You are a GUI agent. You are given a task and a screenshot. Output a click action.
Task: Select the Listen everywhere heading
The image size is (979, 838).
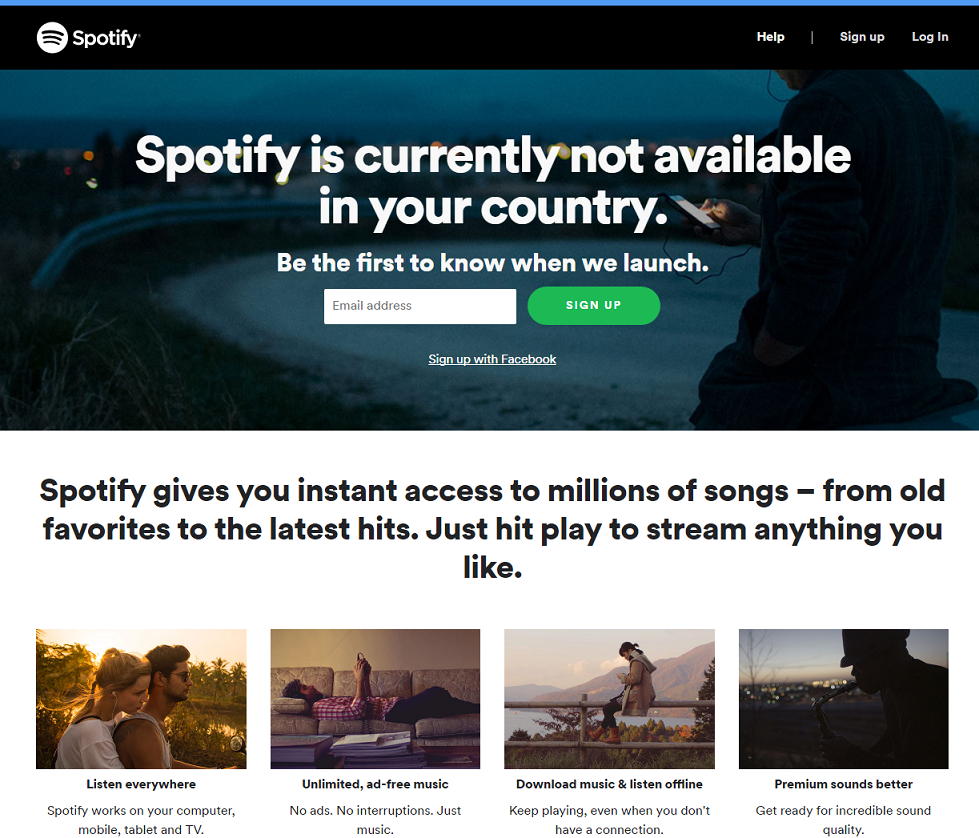point(140,784)
